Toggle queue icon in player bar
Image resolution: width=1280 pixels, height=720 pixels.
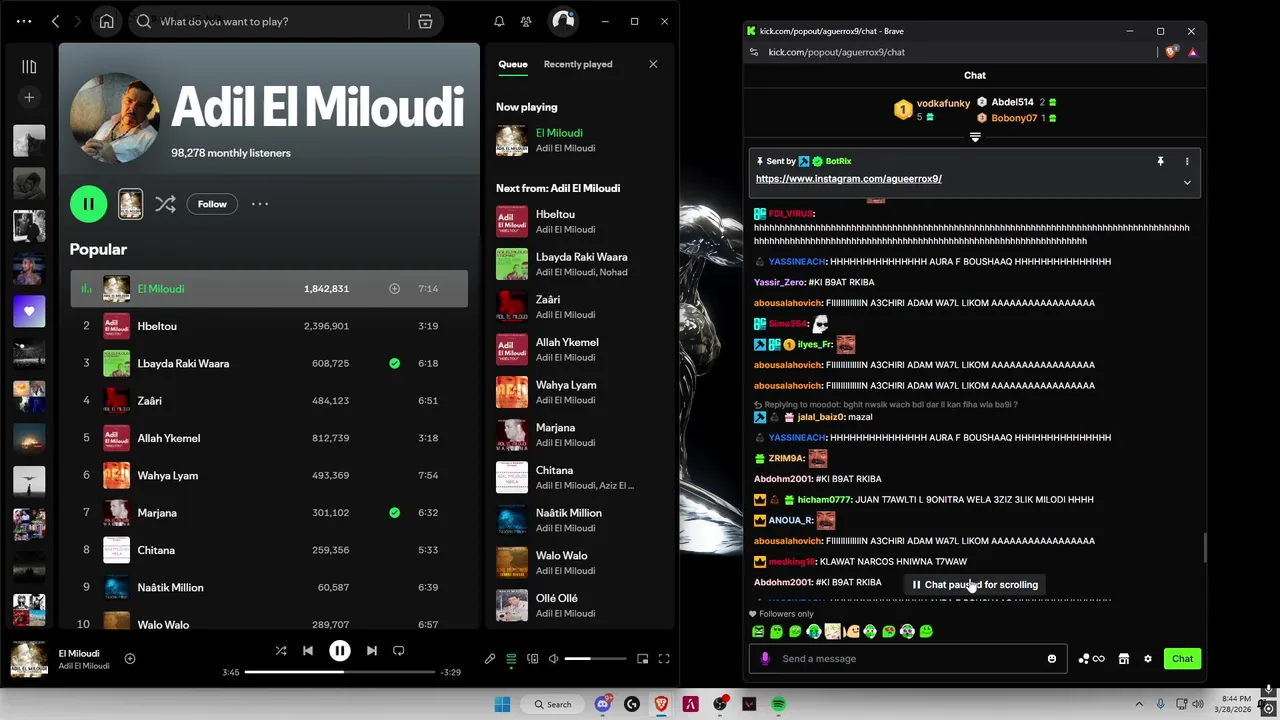pyautogui.click(x=511, y=659)
